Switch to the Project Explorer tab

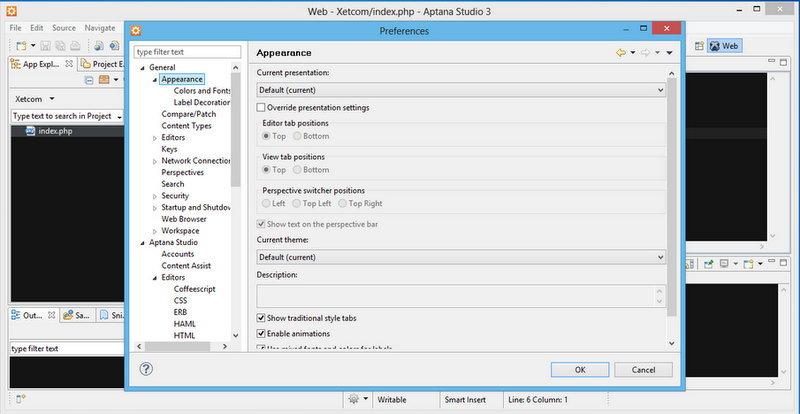[102, 64]
